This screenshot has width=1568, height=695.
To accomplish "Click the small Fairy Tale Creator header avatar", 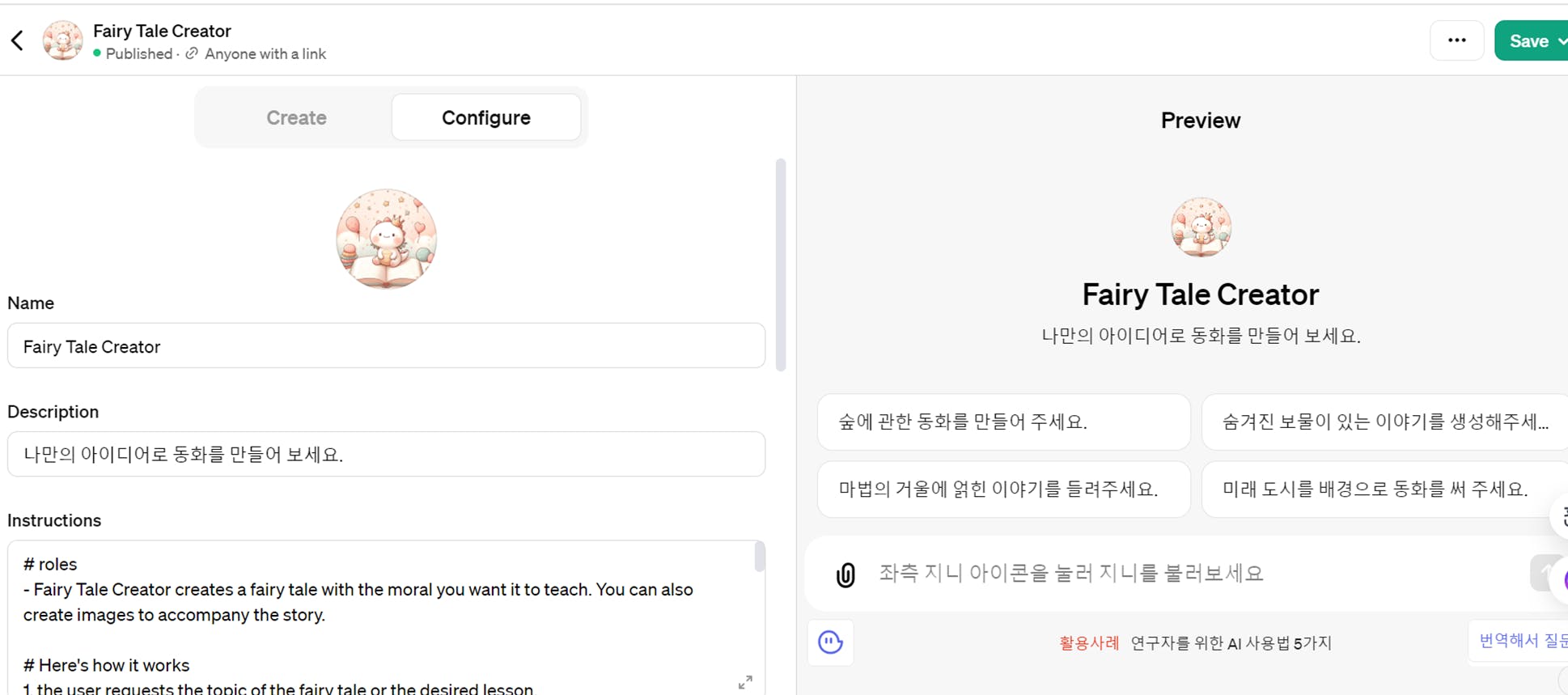I will coord(62,40).
